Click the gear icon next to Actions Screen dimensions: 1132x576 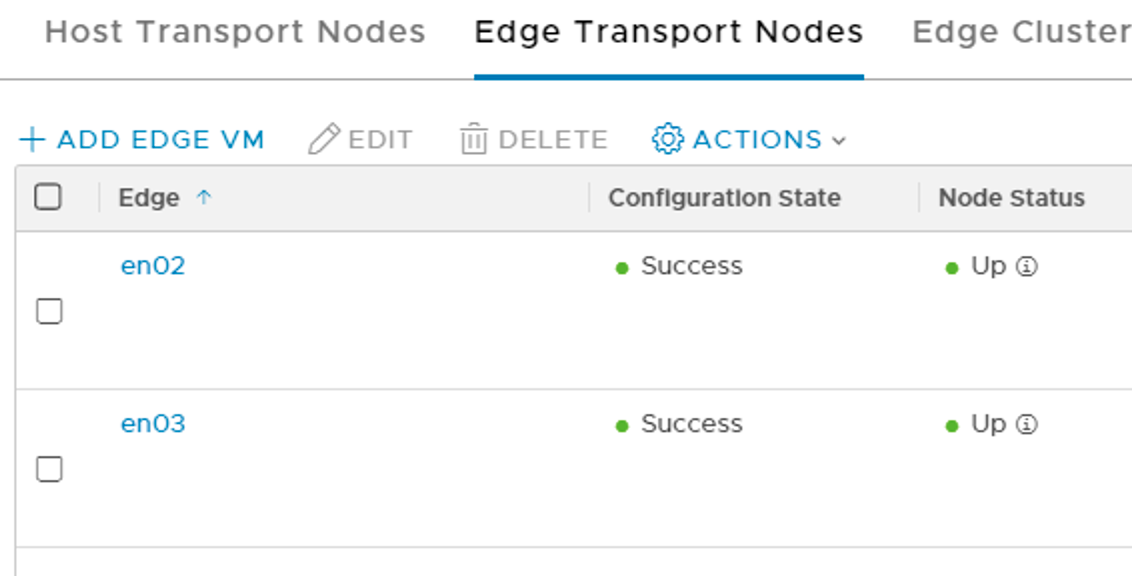[x=667, y=139]
